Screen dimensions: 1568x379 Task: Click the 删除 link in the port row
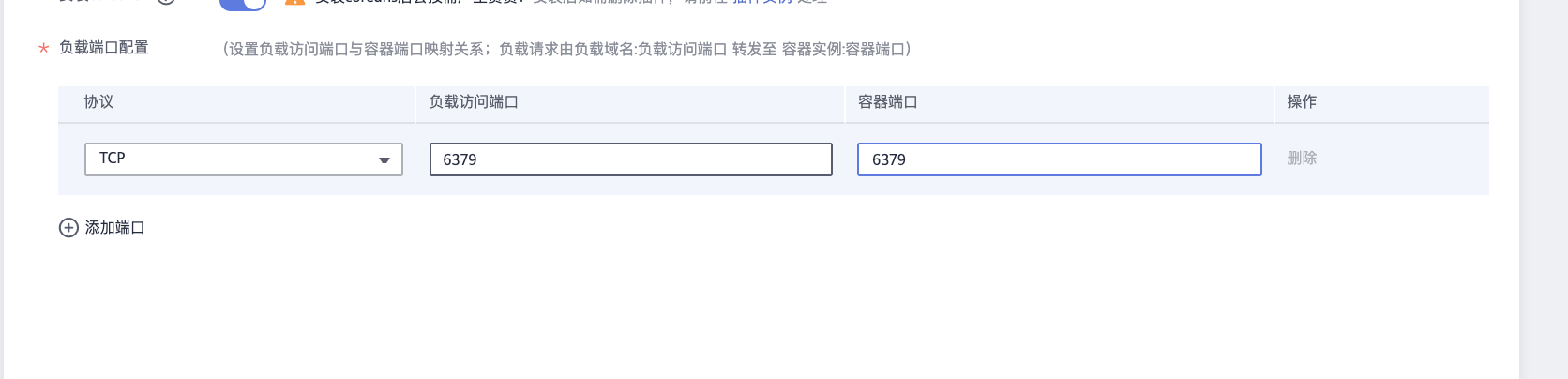[1302, 159]
